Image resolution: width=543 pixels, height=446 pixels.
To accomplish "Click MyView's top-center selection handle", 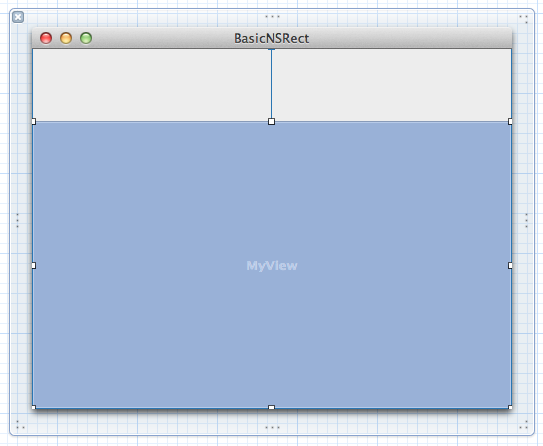I will click(272, 122).
